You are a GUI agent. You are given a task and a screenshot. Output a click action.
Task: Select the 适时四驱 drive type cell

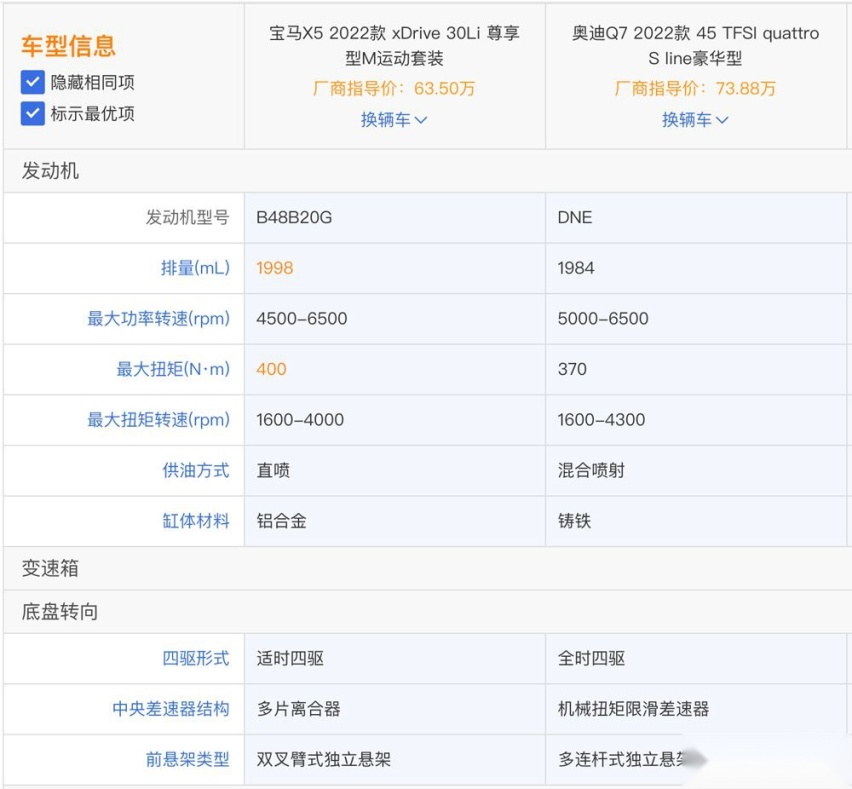(x=395, y=658)
